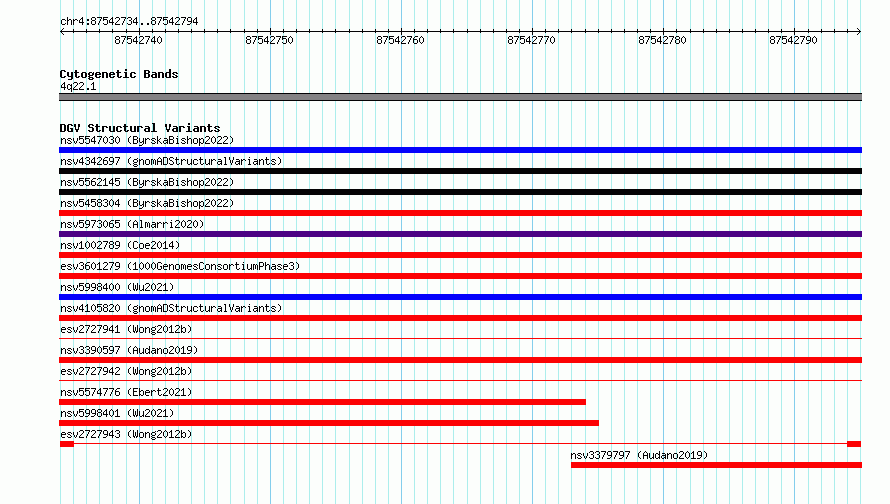The image size is (890, 504).
Task: Open nsv4105820 (gnomADStructuralVariants) label
Action: pos(171,308)
